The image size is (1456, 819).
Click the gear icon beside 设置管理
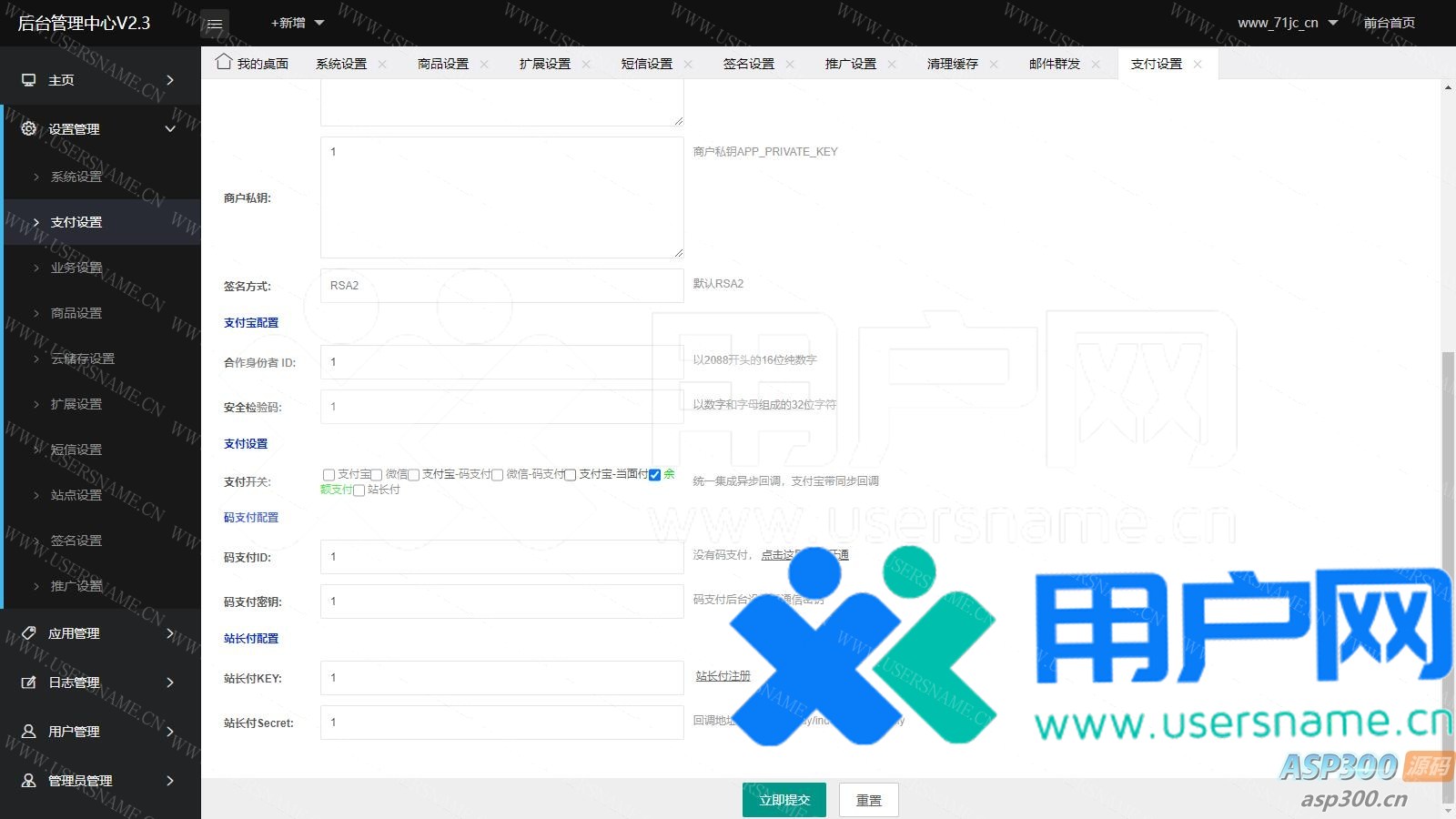pyautogui.click(x=29, y=128)
